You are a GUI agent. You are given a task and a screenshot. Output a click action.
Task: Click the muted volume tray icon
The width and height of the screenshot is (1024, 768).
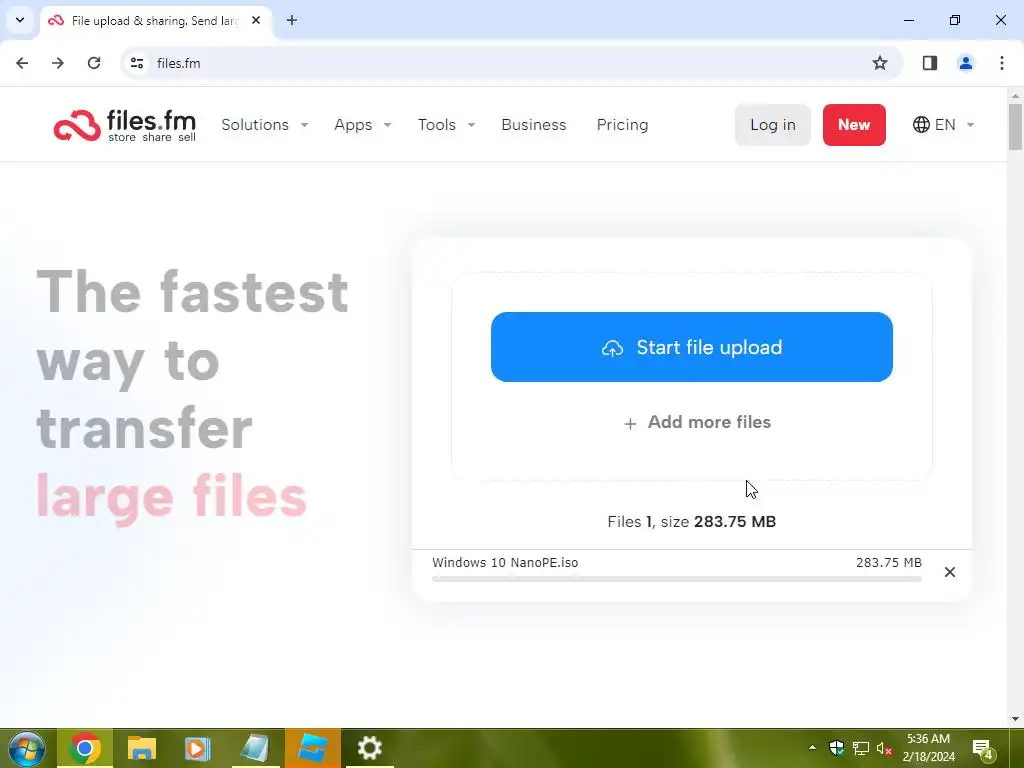coord(884,748)
